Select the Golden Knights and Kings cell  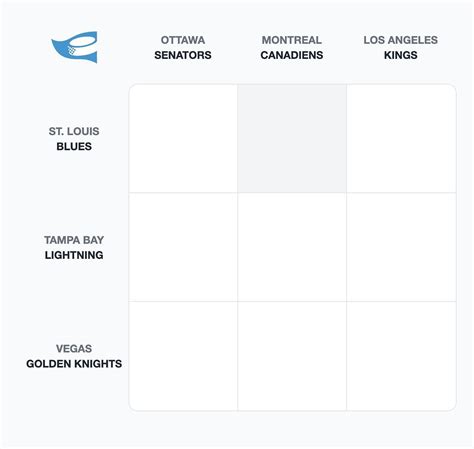tap(401, 356)
